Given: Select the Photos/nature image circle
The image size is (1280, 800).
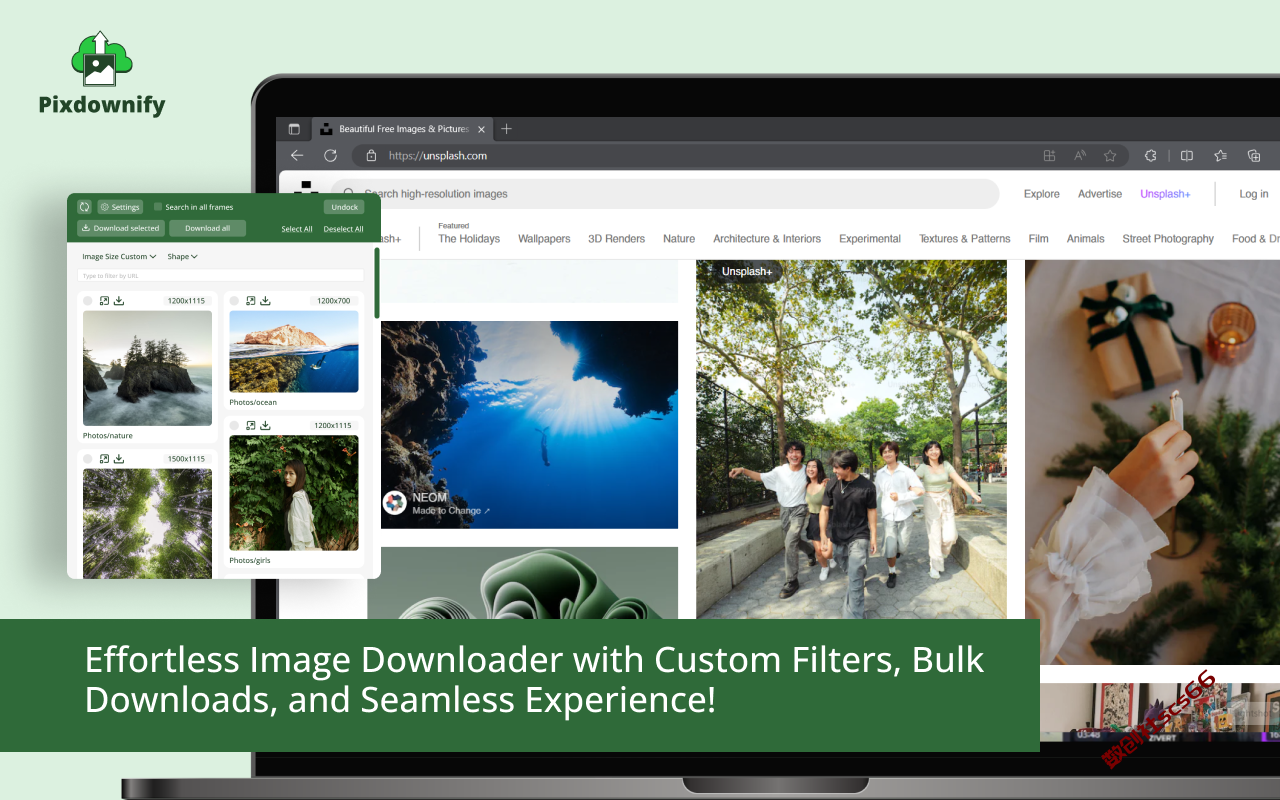Looking at the screenshot, I should pos(88,301).
